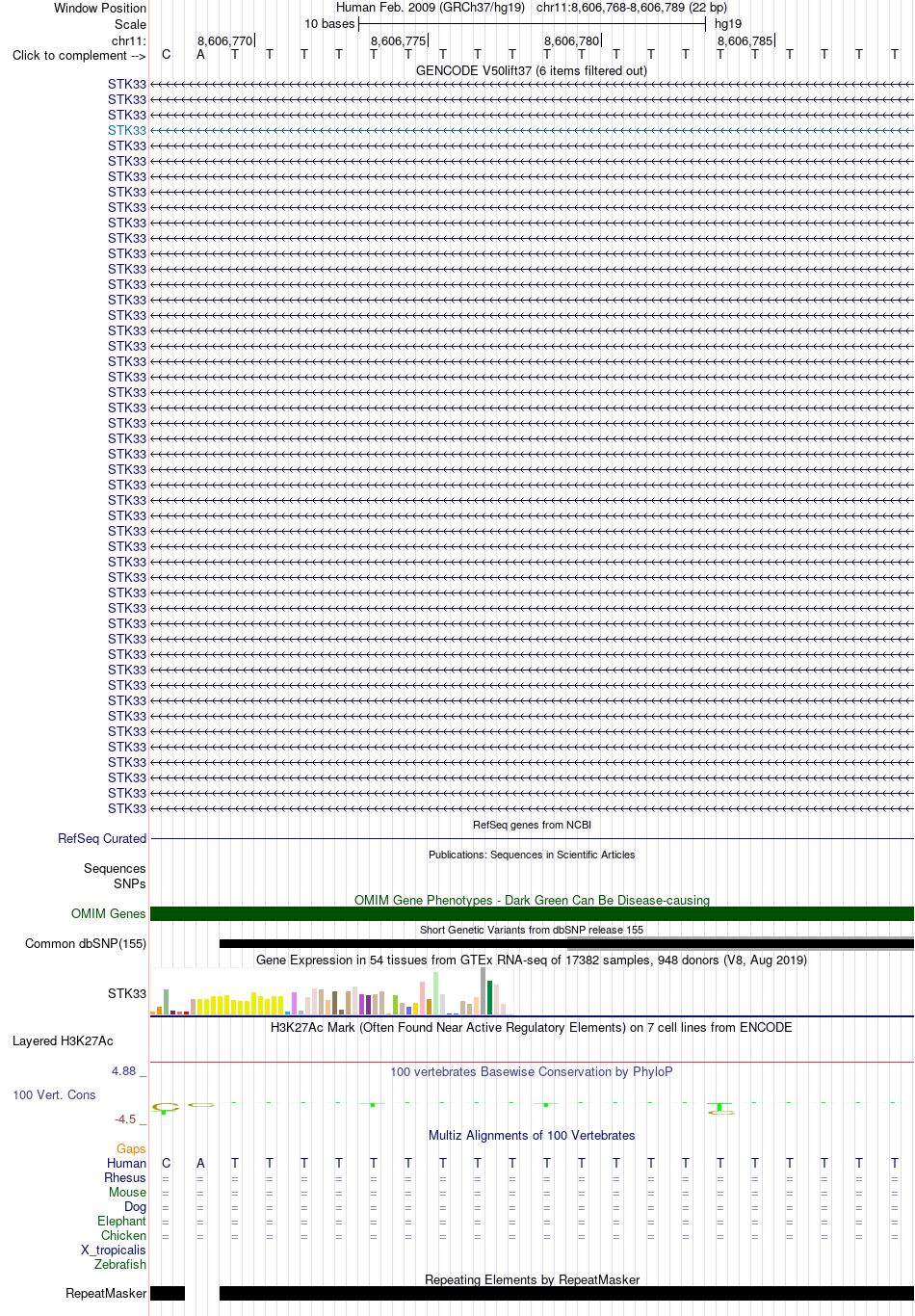This screenshot has width=915, height=1316.
Task: Click the Common dbSNP(155) track label
Action: (x=86, y=943)
